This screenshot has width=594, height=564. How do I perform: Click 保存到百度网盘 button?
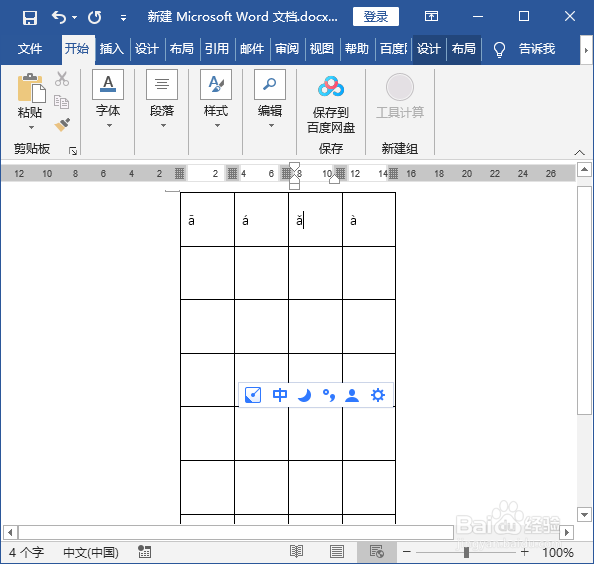331,104
